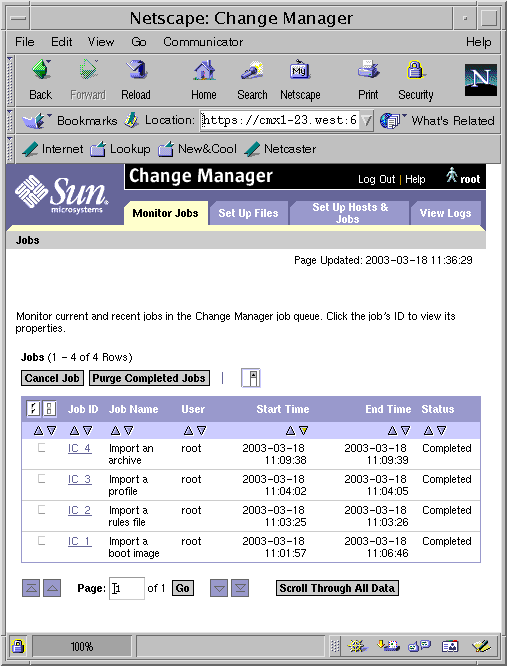
Task: Click the Log Out link
Action: [x=376, y=179]
